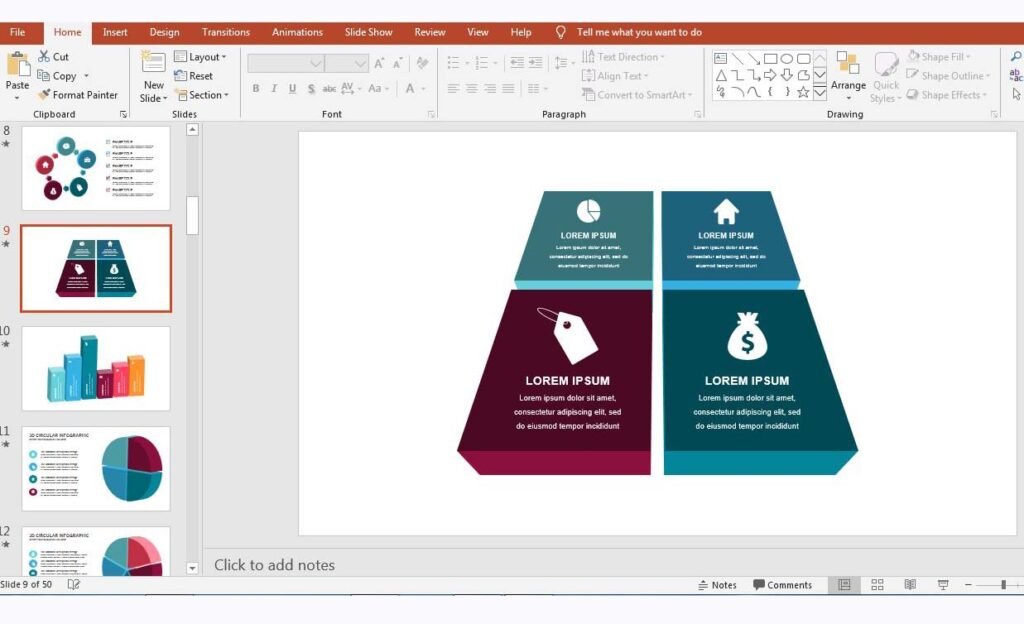1024x624 pixels.
Task: Click the Cut scissors icon
Action: pyautogui.click(x=44, y=57)
